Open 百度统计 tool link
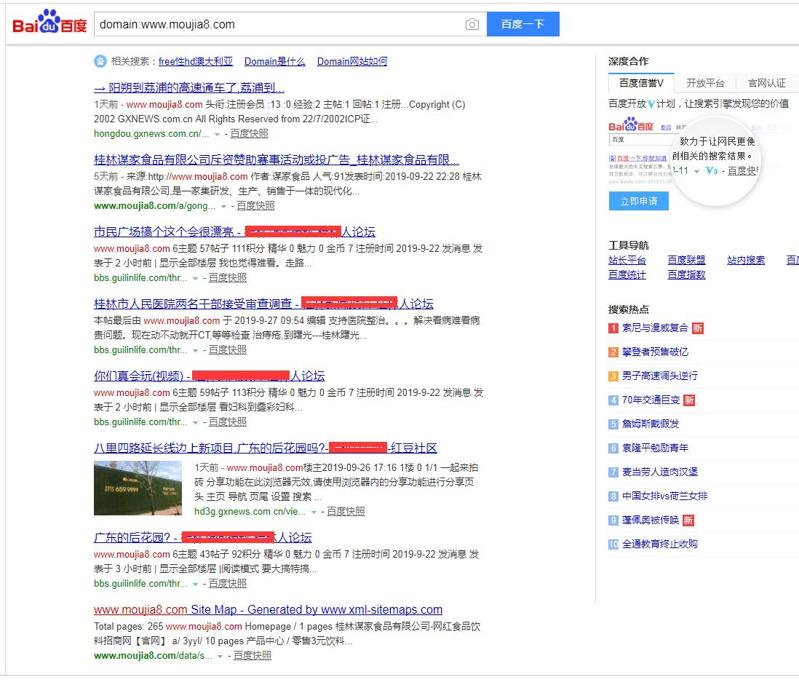Viewport: 799px width, 685px height. click(627, 275)
